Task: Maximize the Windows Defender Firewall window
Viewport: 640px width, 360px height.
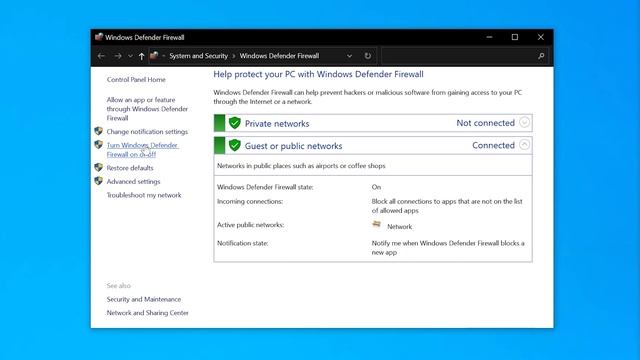Action: pos(515,37)
